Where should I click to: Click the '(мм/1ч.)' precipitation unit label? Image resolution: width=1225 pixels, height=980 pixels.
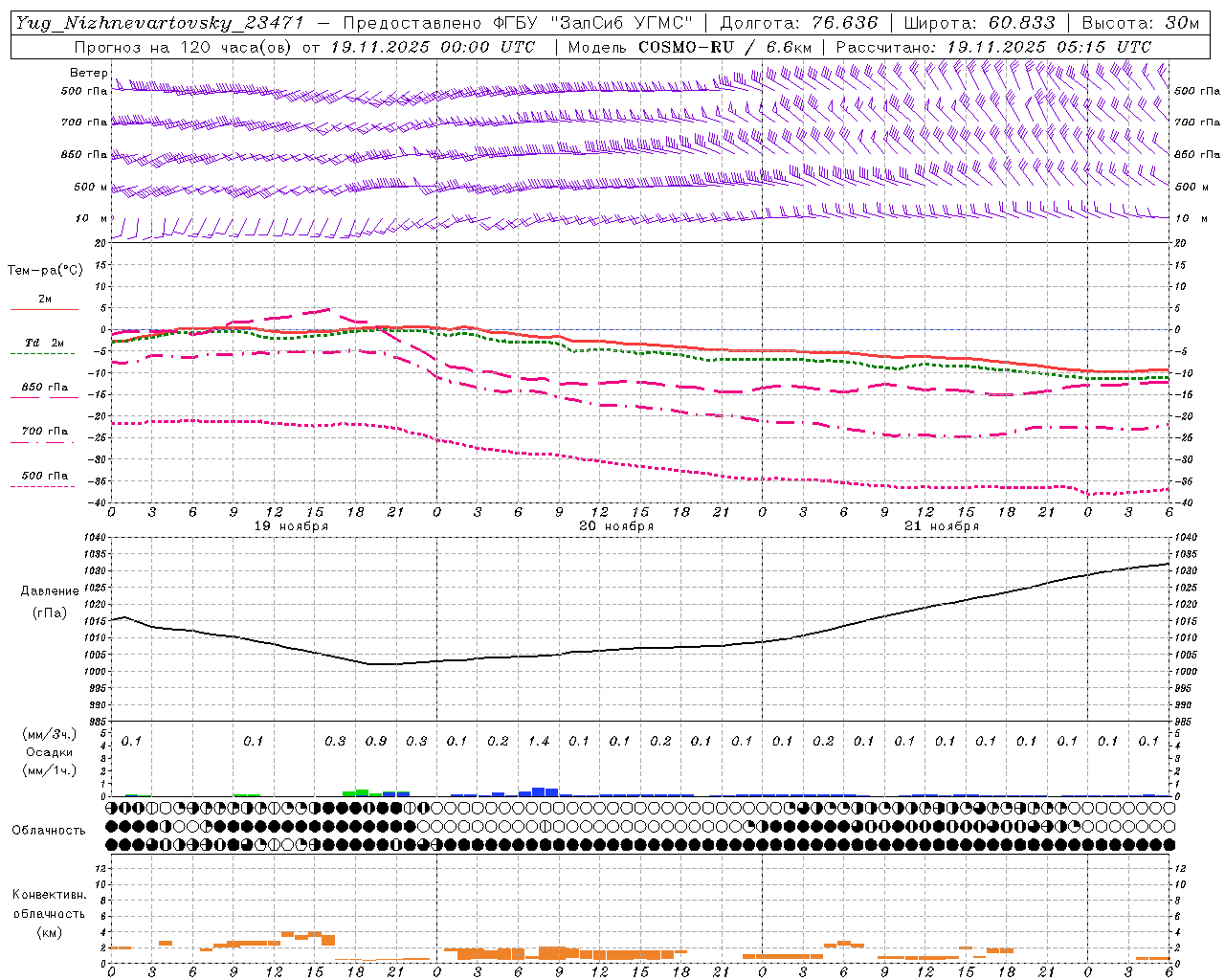tap(50, 769)
